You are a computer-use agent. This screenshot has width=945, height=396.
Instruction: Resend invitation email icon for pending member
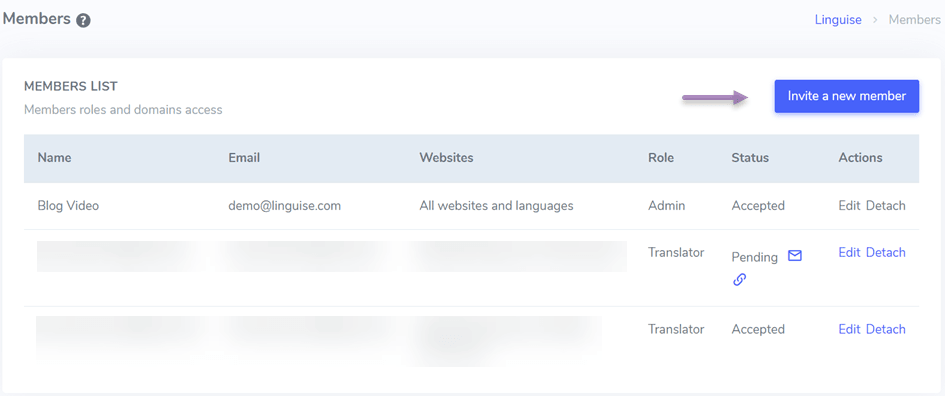[x=795, y=256]
